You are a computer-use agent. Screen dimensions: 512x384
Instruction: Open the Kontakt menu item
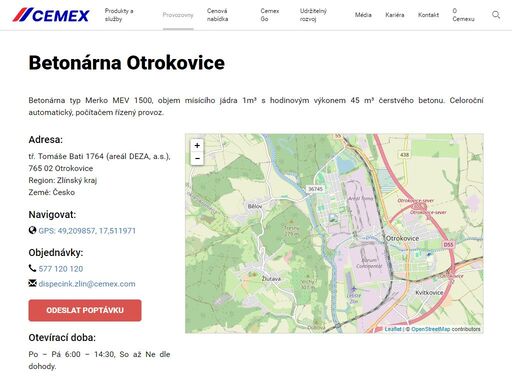coord(428,15)
